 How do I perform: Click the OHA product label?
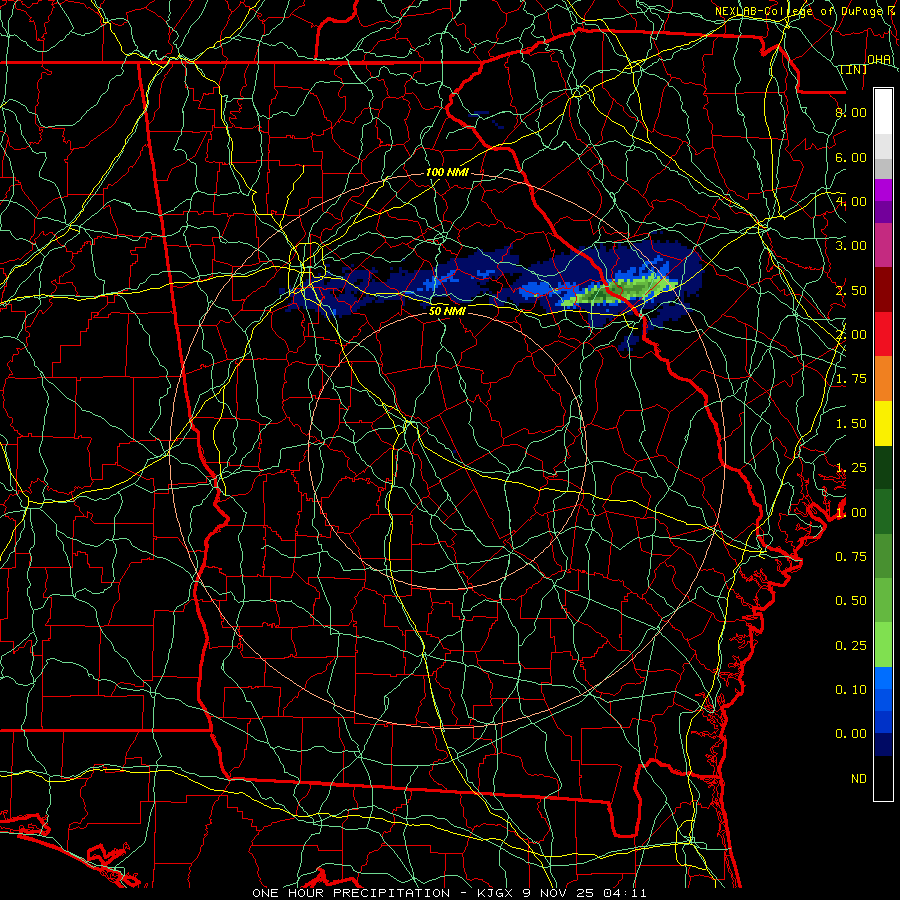coord(879,59)
